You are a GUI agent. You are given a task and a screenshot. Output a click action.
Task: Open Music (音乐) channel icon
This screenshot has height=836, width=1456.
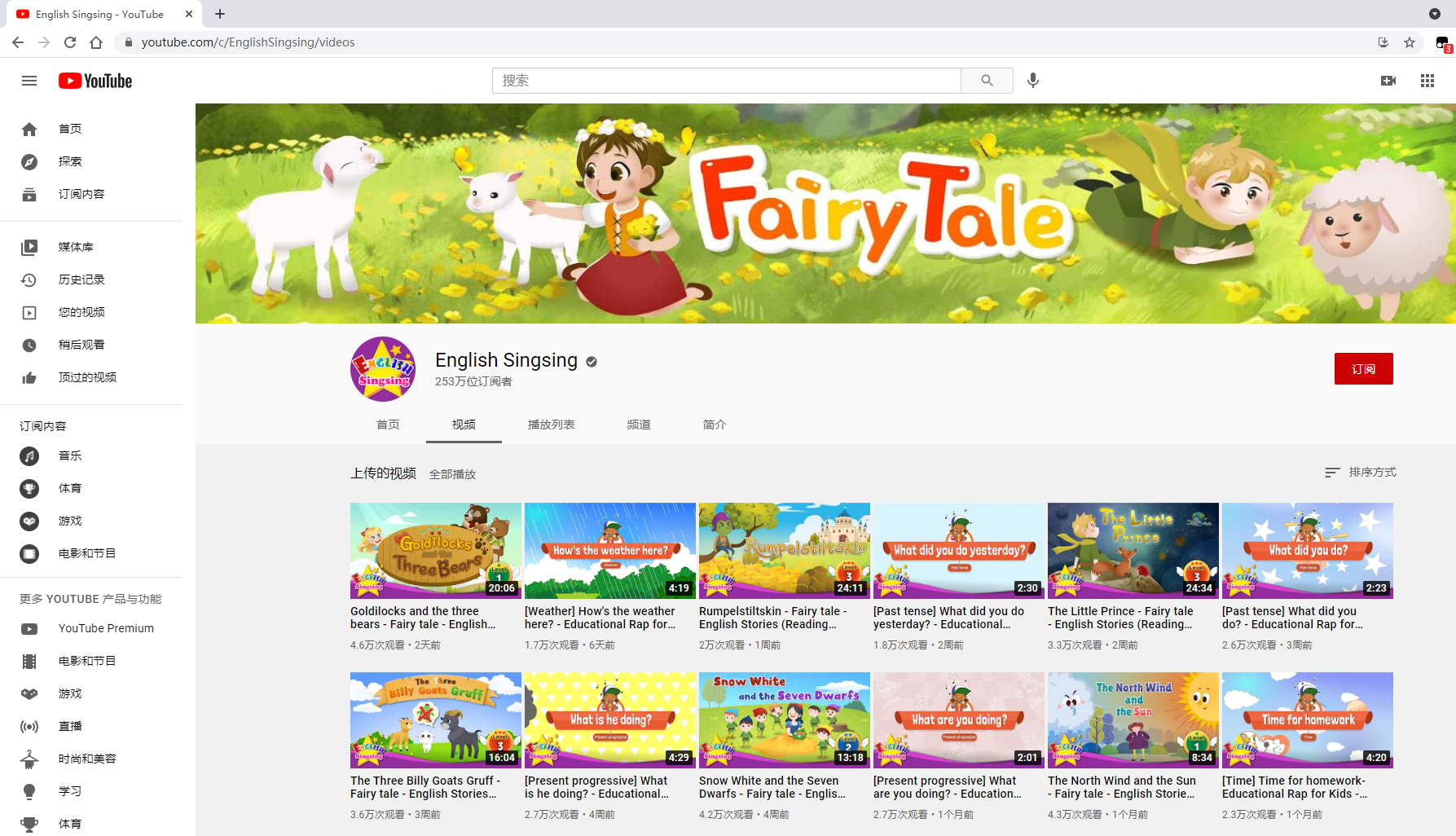[x=29, y=455]
